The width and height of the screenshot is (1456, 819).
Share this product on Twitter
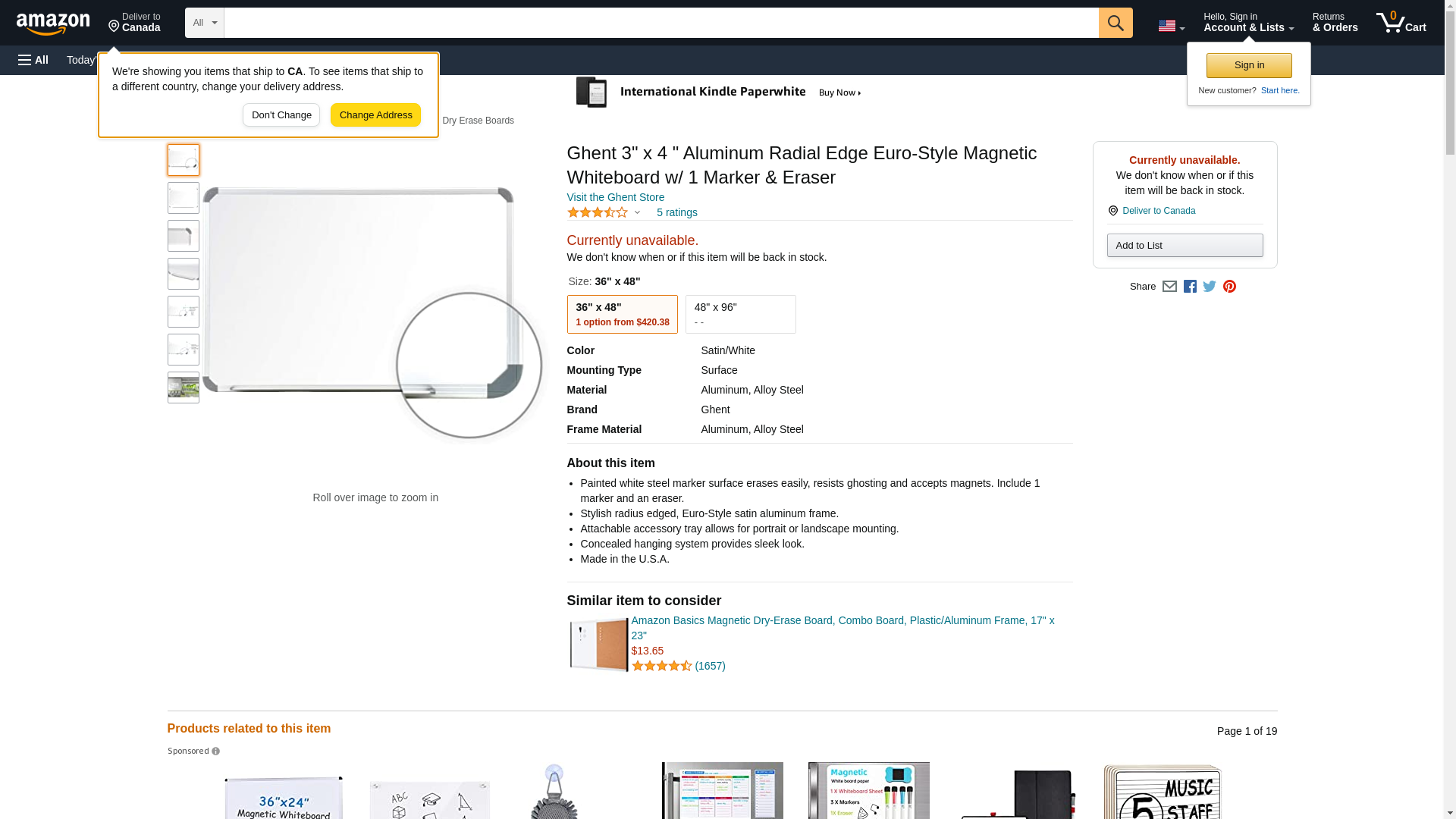tap(1210, 287)
